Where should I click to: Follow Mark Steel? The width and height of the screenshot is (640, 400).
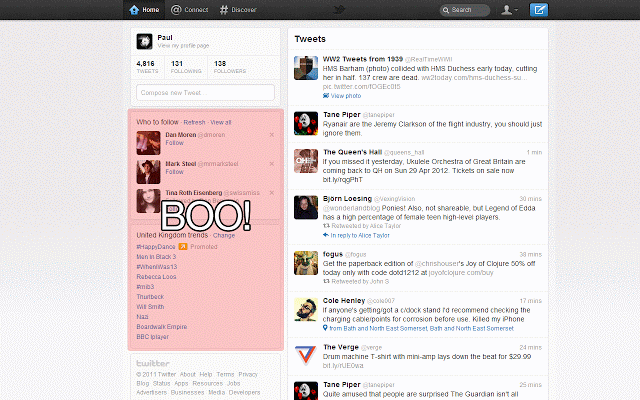tap(174, 172)
